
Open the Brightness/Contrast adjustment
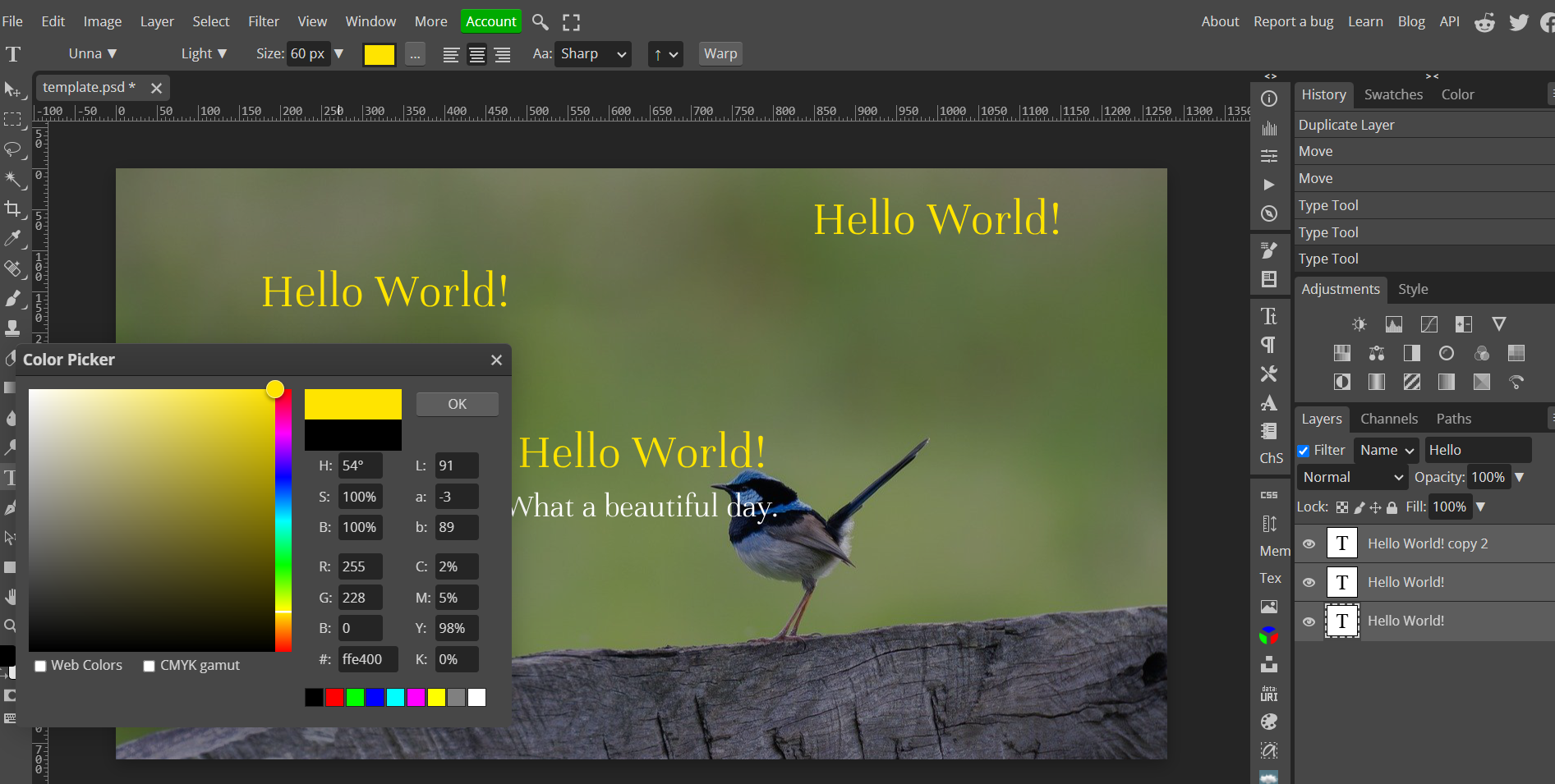point(1358,323)
